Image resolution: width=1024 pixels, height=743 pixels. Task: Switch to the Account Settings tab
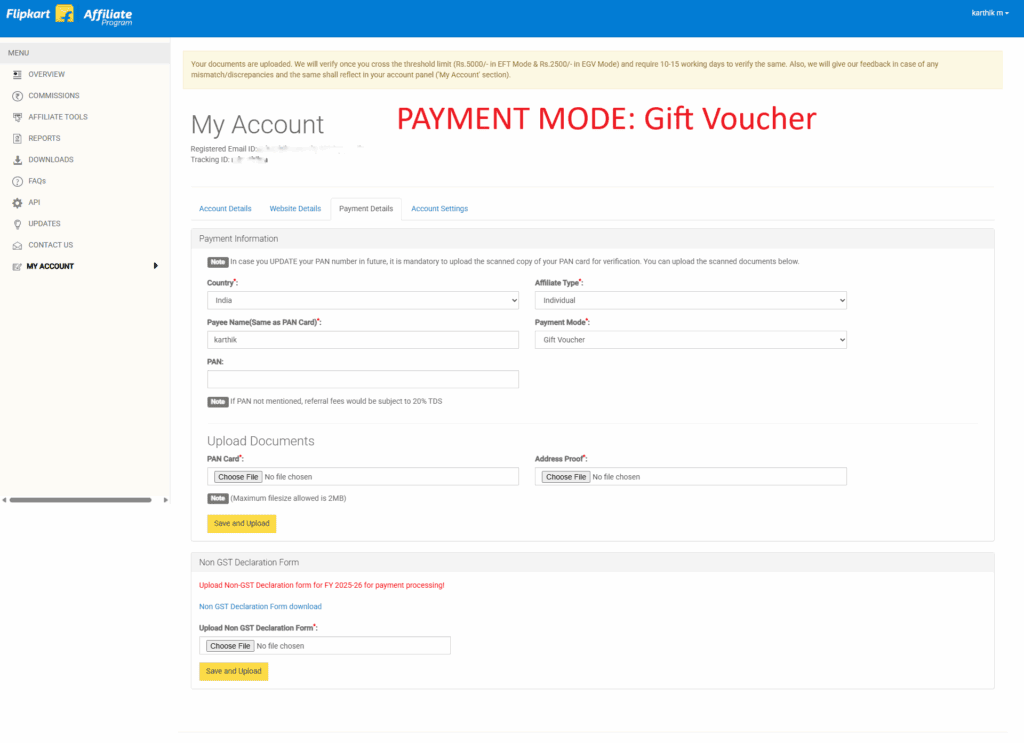pyautogui.click(x=440, y=209)
